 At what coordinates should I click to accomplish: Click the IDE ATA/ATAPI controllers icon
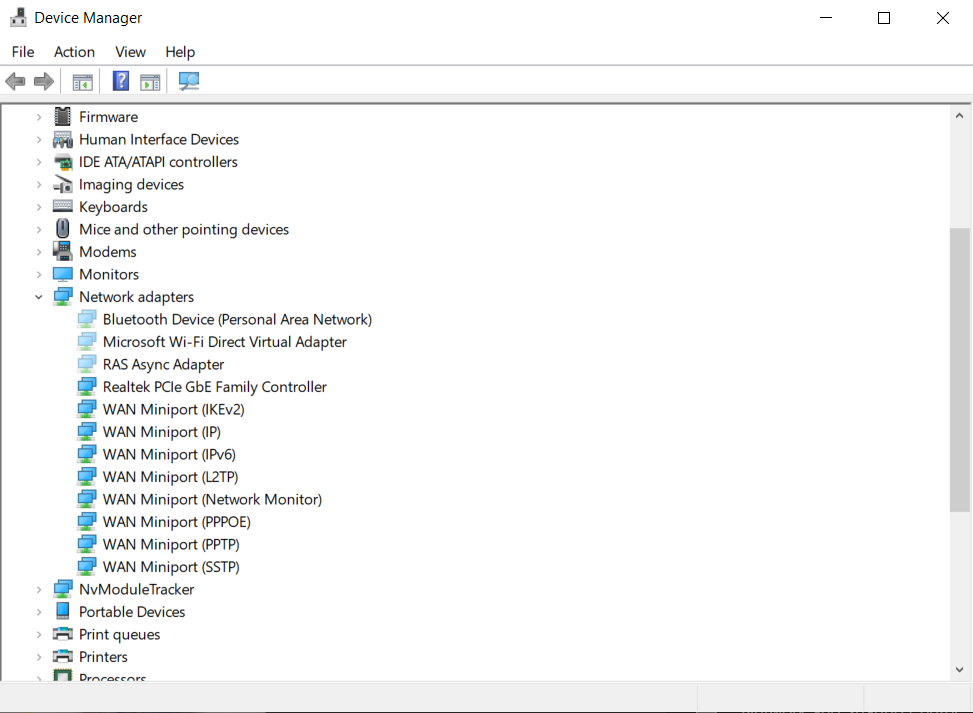(63, 162)
